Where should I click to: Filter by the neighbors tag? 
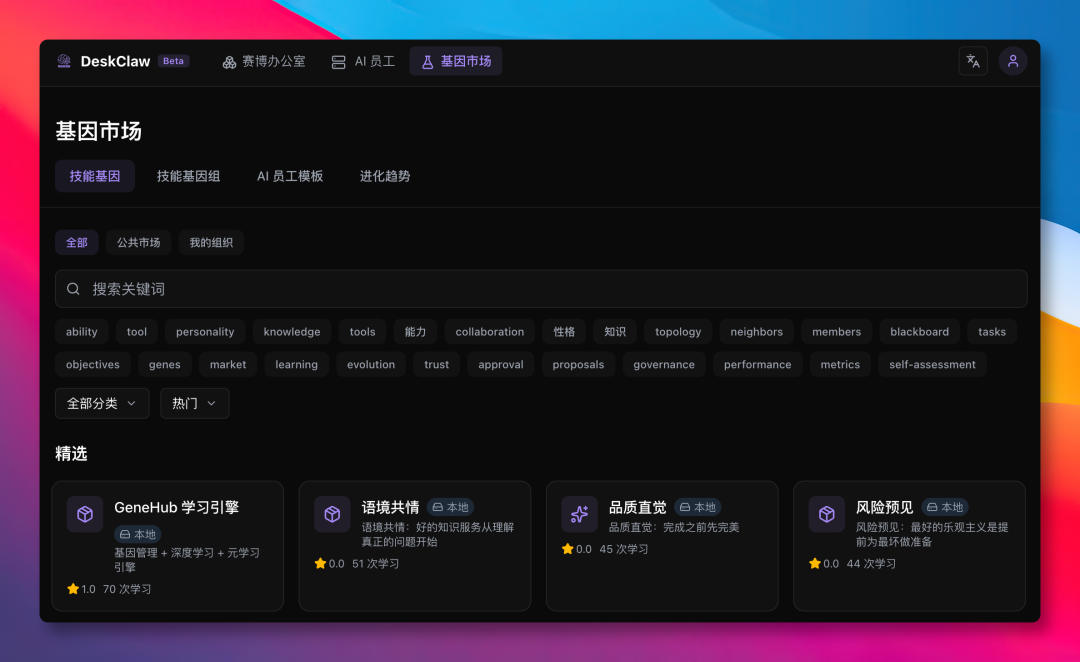[757, 331]
